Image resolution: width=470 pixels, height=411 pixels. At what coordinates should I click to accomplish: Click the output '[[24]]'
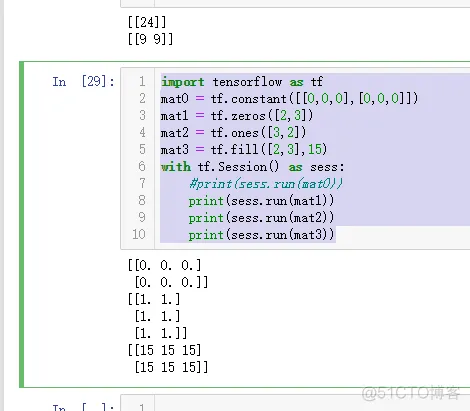point(147,22)
